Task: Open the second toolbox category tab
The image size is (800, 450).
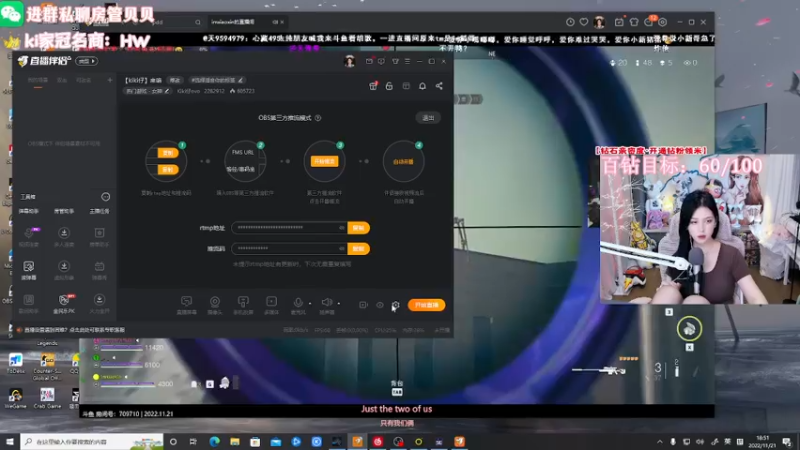Action: 64,211
